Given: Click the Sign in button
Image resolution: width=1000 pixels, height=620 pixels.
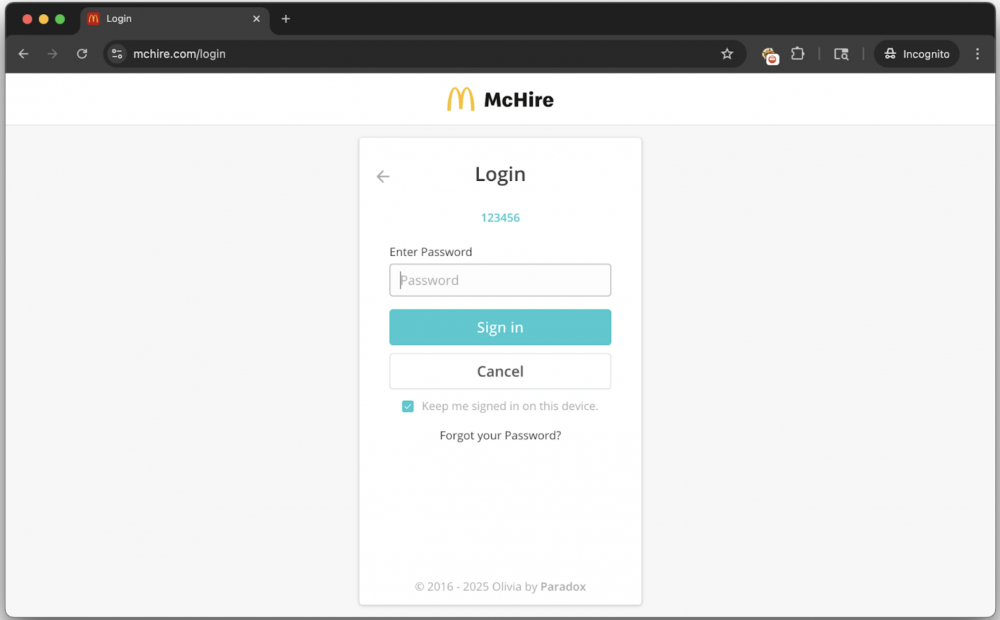Looking at the screenshot, I should 500,327.
